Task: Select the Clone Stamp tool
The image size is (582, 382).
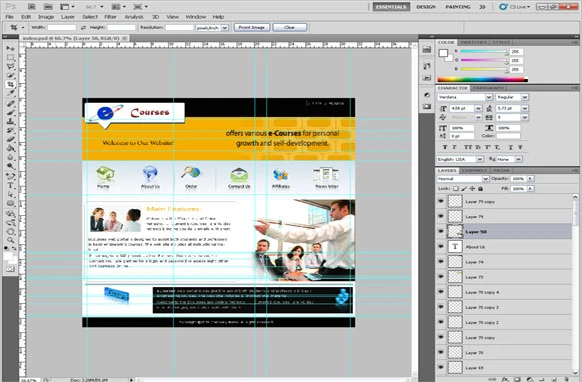Action: [10, 121]
